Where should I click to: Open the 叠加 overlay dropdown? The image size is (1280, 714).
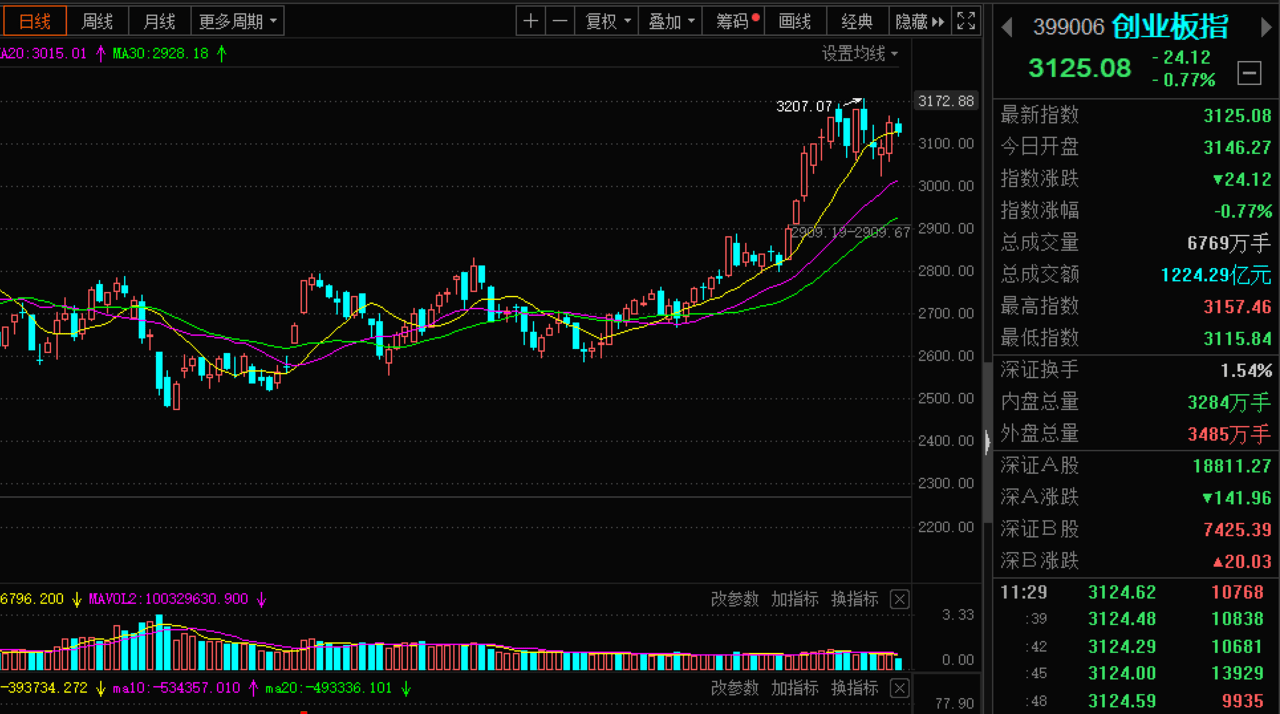point(671,21)
